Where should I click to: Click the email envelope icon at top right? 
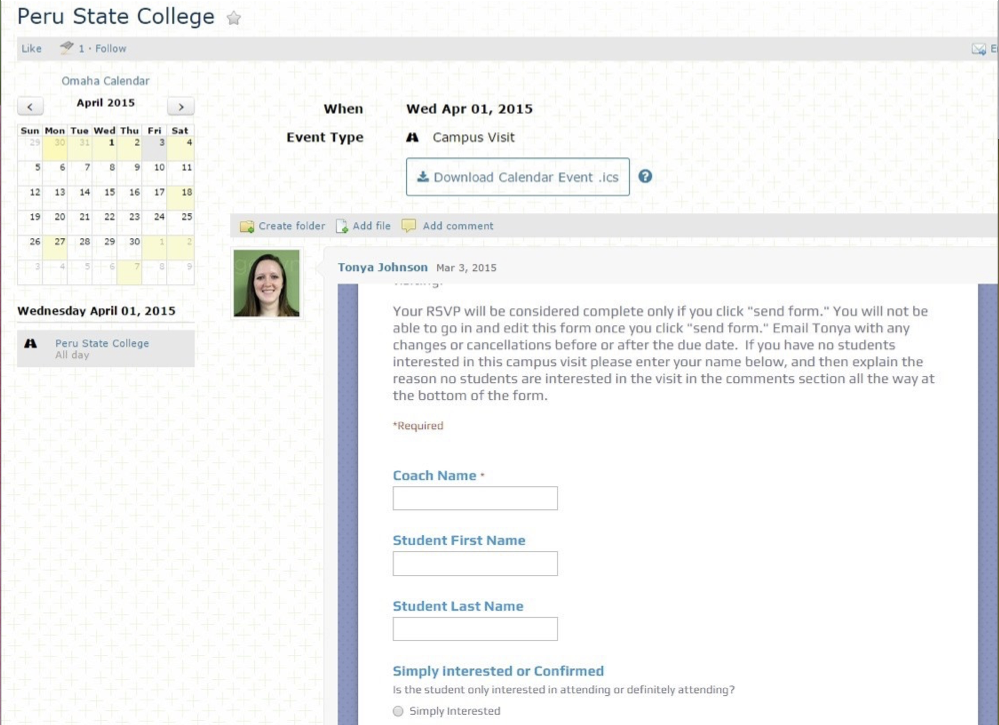click(x=979, y=49)
